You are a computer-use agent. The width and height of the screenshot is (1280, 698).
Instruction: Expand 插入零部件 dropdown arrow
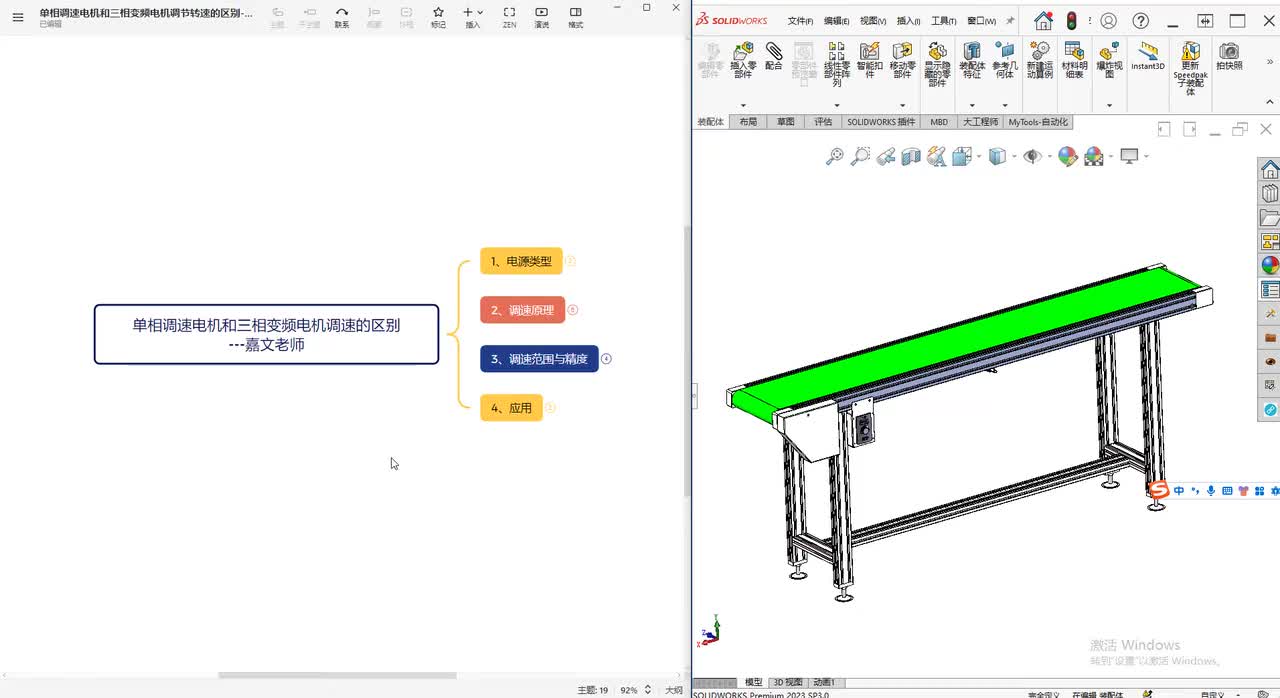[743, 105]
